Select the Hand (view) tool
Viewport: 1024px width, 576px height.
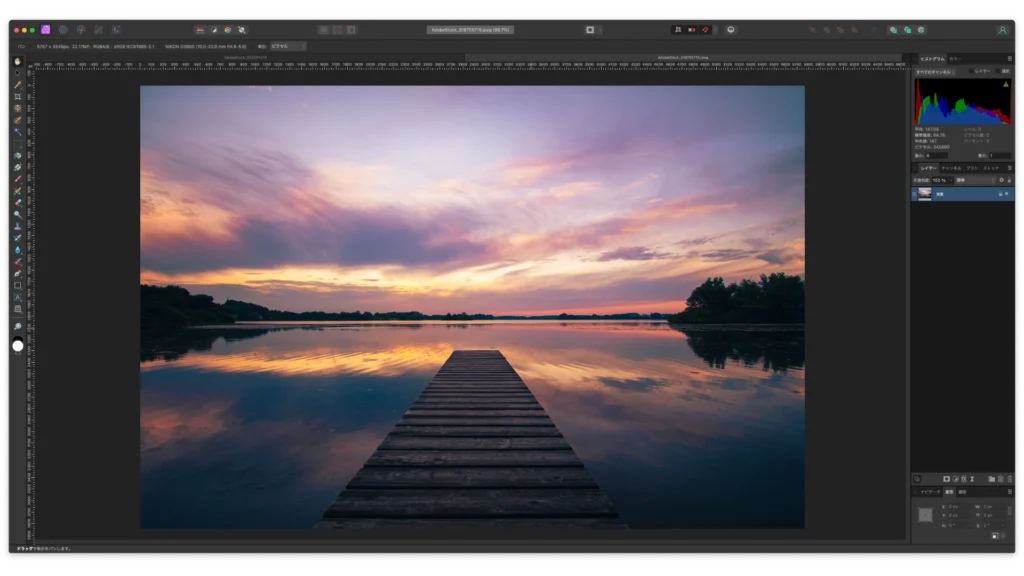click(x=17, y=61)
